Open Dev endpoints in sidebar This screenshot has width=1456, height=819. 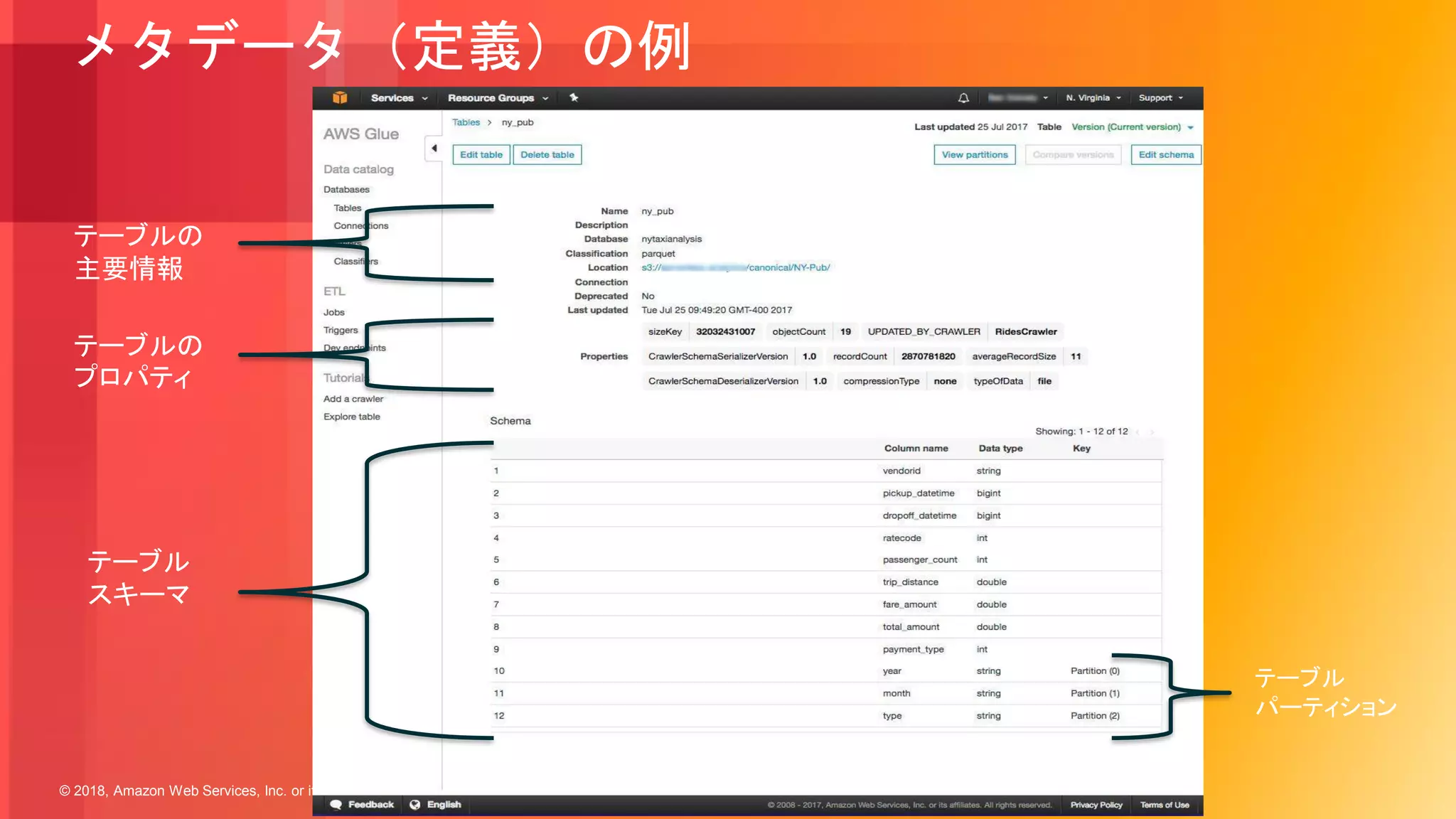(x=355, y=348)
